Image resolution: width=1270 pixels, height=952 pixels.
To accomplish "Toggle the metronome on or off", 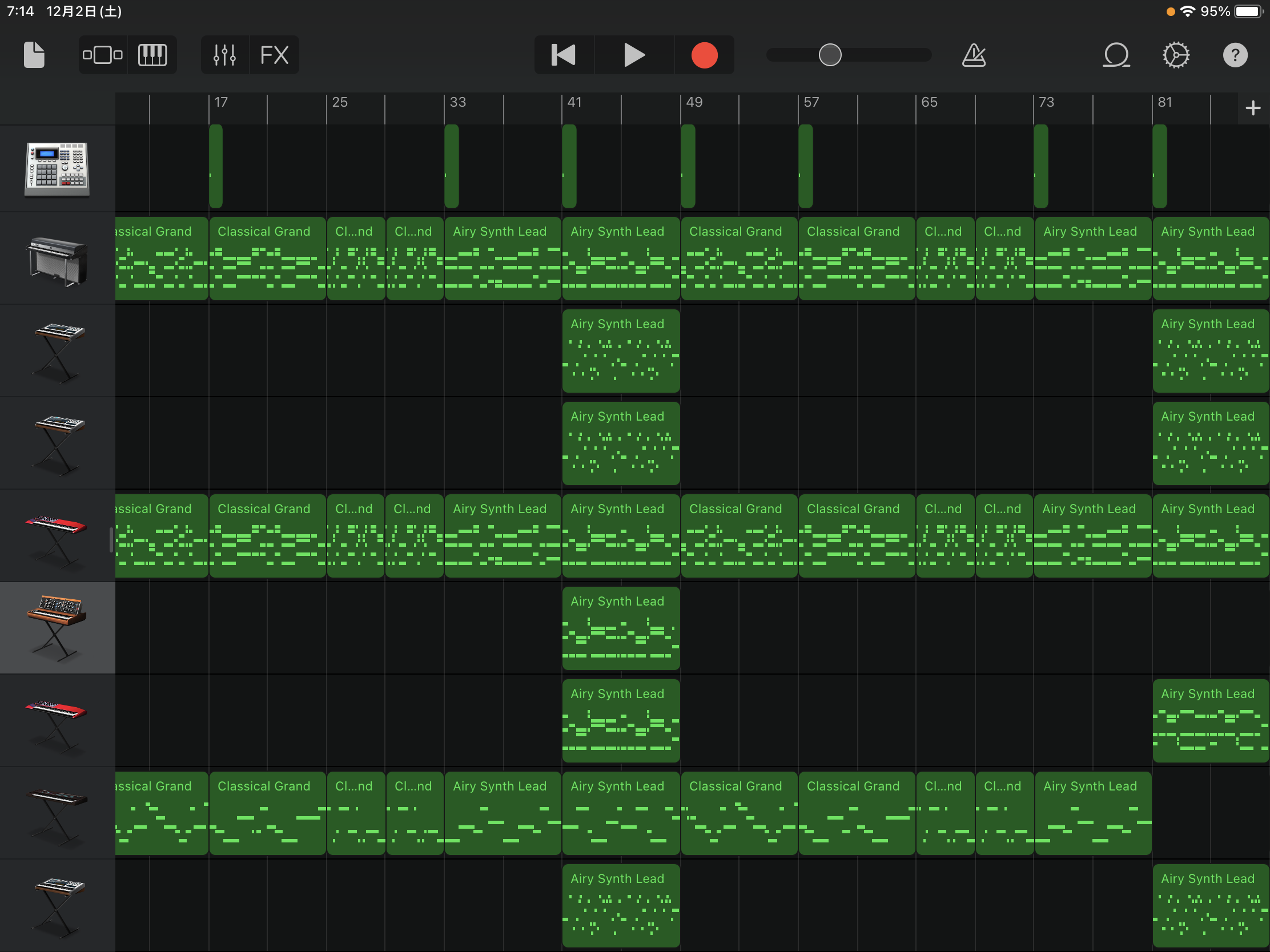I will 974,55.
